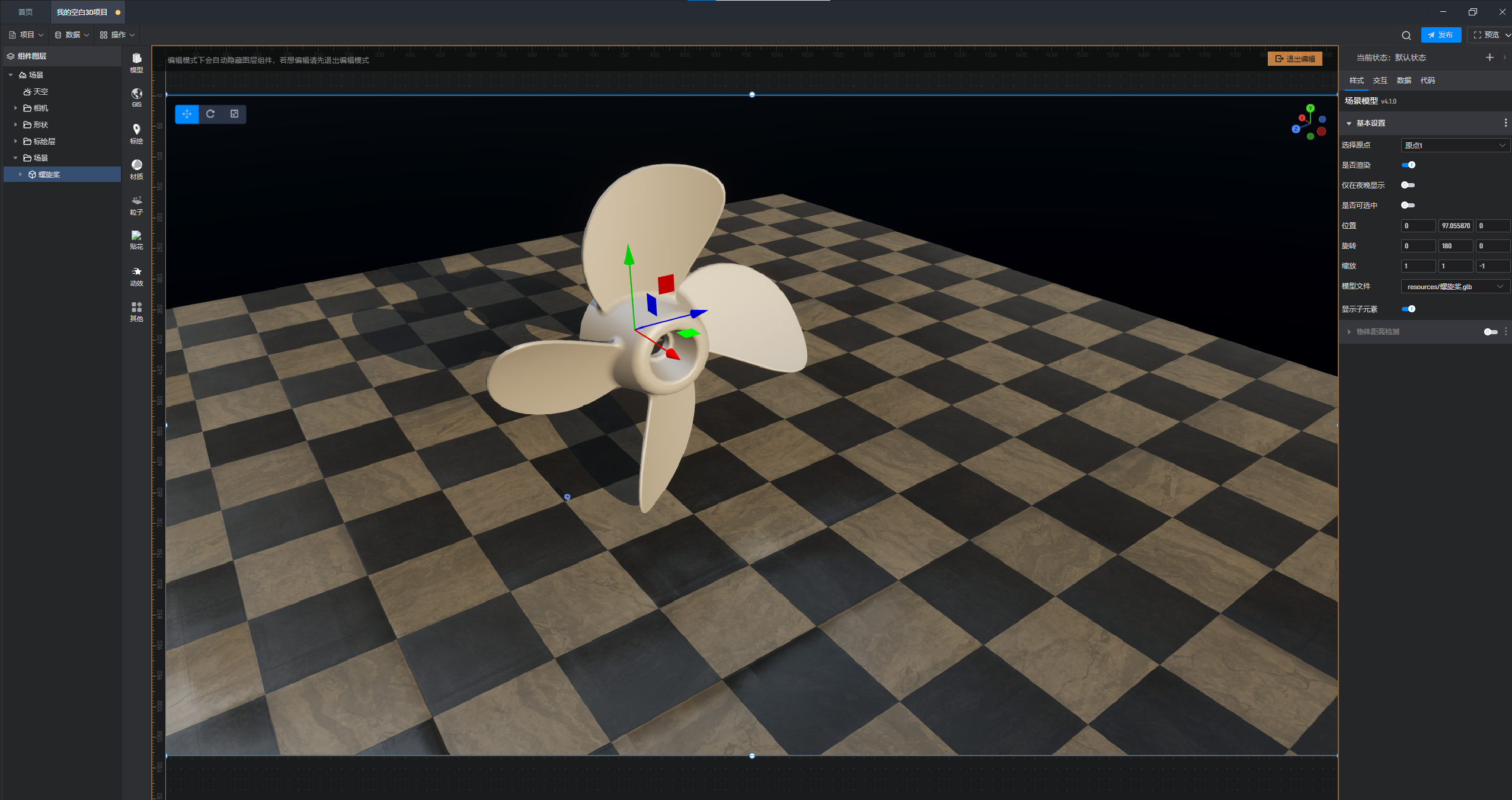Viewport: 1512px width, 800px height.
Task: Open the 模型文件 file dropdown
Action: coord(1455,286)
